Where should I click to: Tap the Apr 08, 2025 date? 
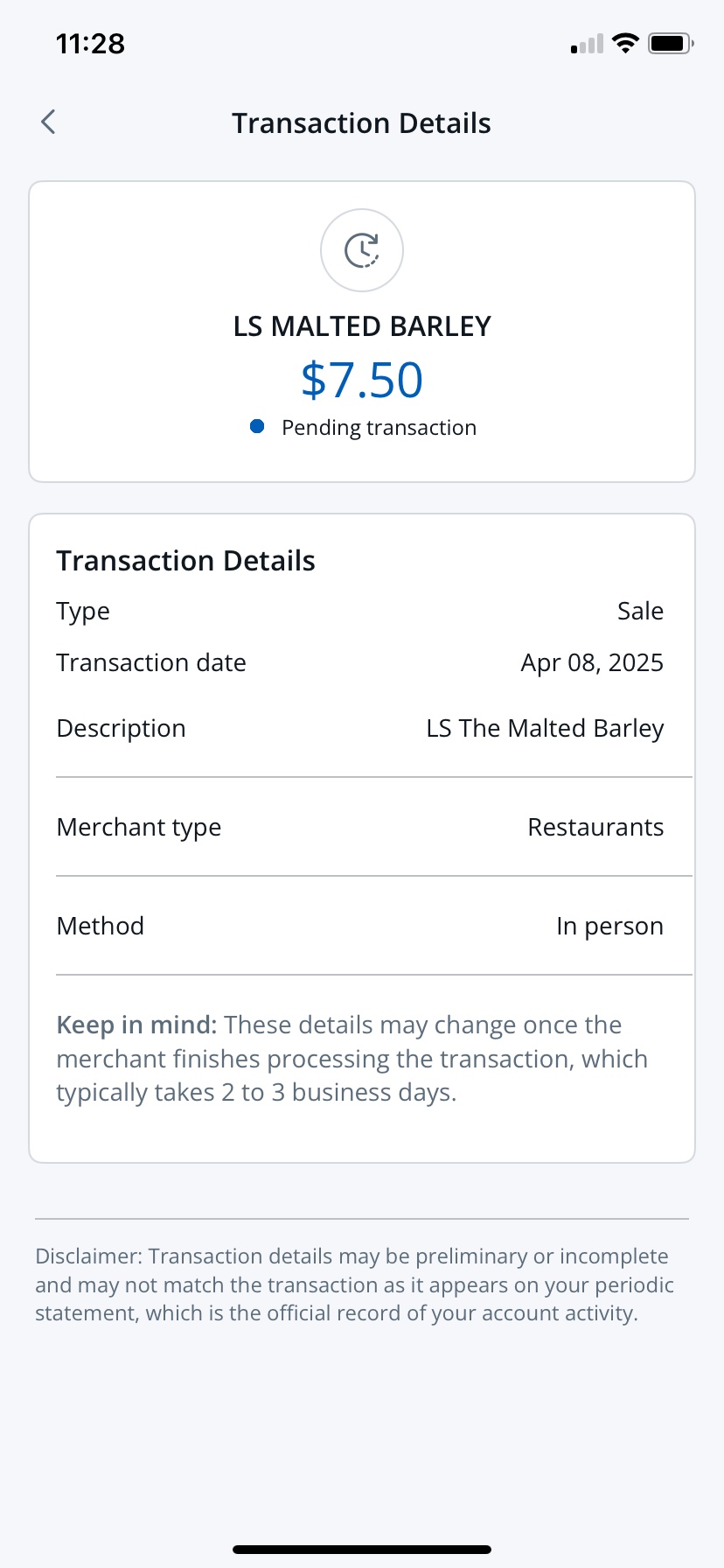coord(592,662)
